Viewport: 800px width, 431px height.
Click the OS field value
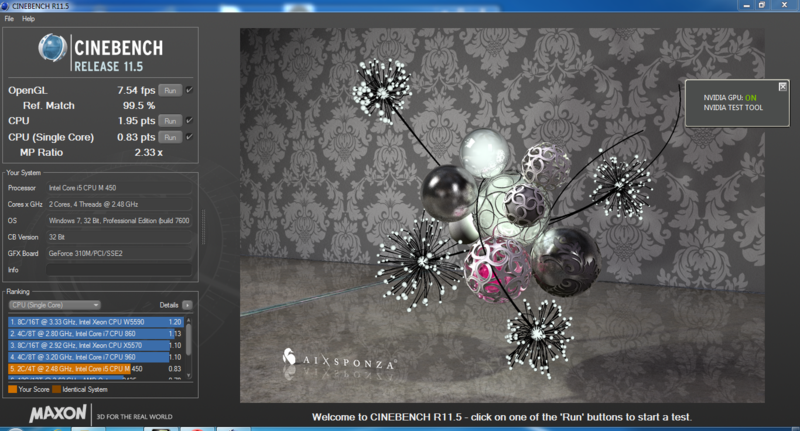[119, 221]
